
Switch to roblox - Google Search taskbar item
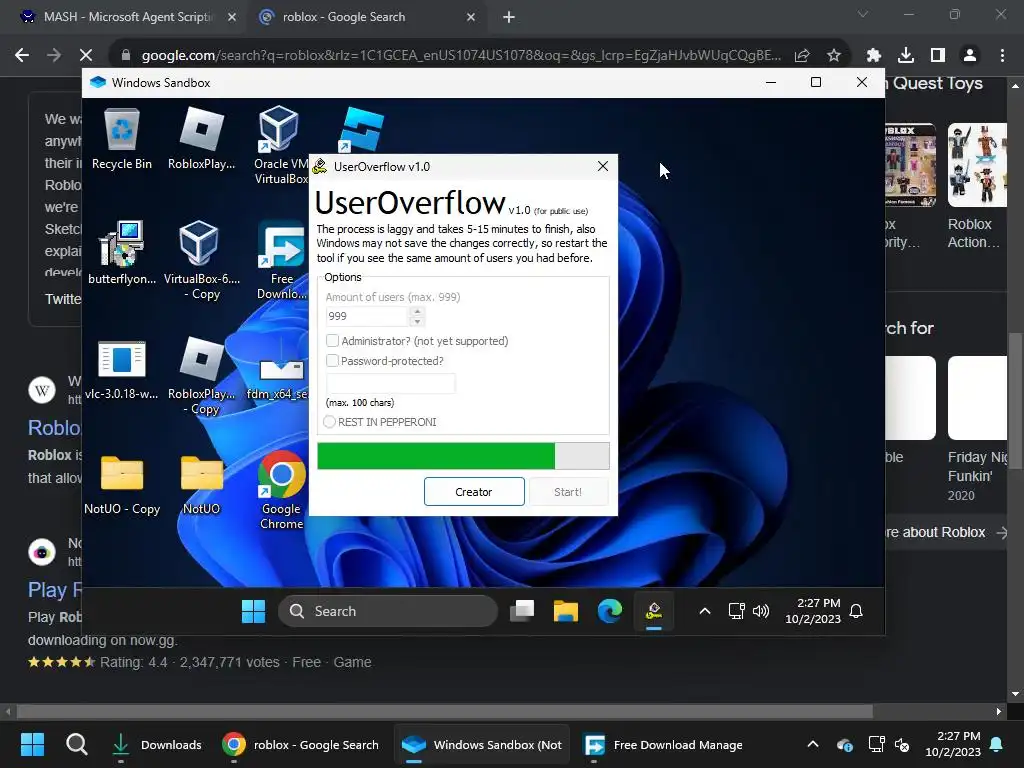300,744
